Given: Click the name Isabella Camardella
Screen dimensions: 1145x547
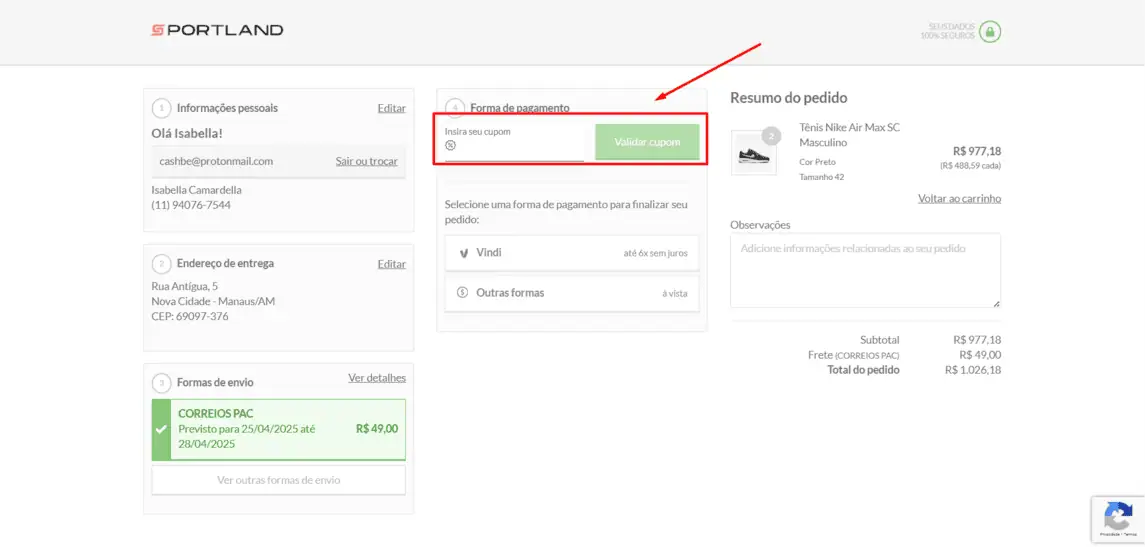Looking at the screenshot, I should coord(196,190).
